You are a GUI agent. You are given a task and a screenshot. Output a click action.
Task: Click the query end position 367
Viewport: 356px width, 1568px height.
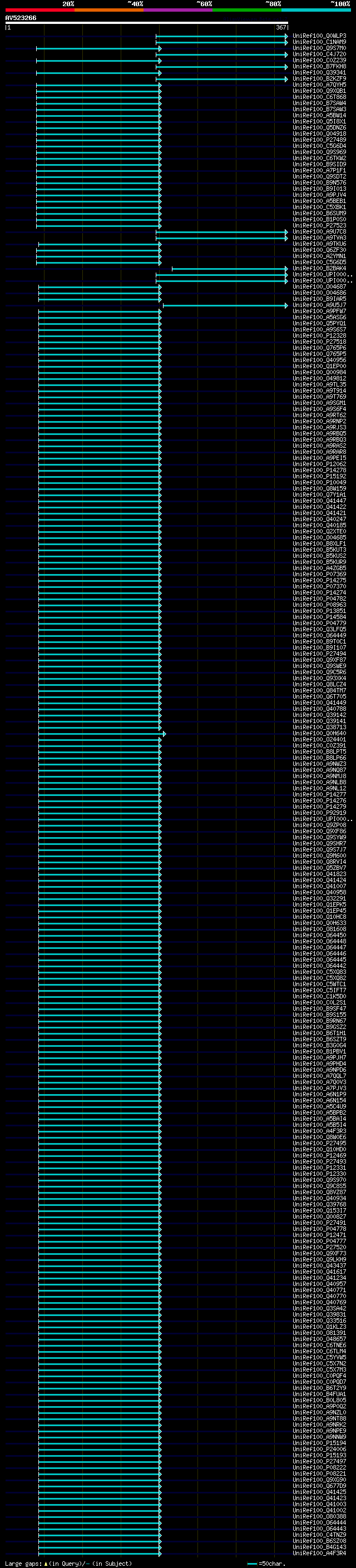[280, 27]
